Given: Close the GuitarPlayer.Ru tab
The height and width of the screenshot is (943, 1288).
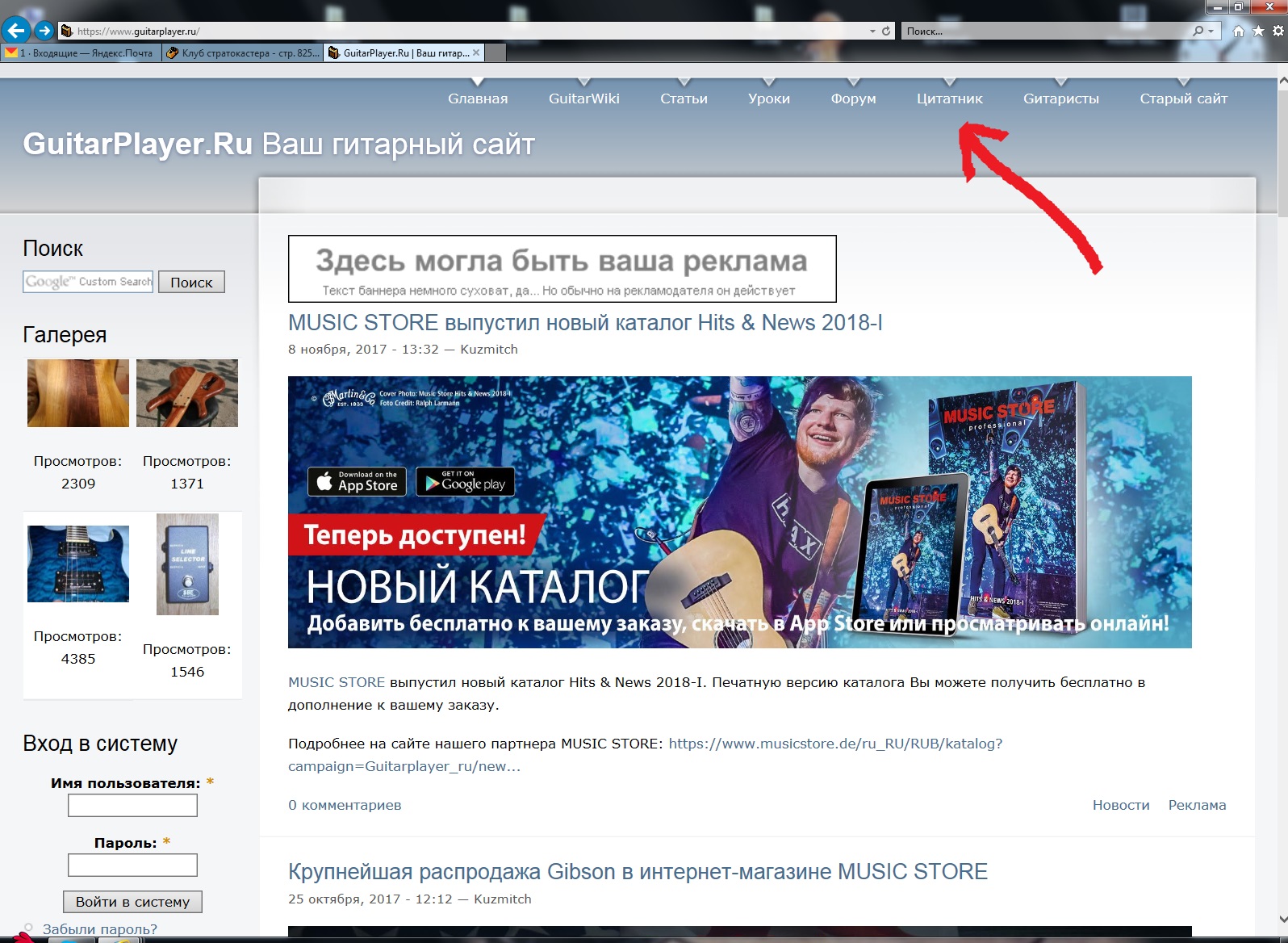Looking at the screenshot, I should pos(476,52).
